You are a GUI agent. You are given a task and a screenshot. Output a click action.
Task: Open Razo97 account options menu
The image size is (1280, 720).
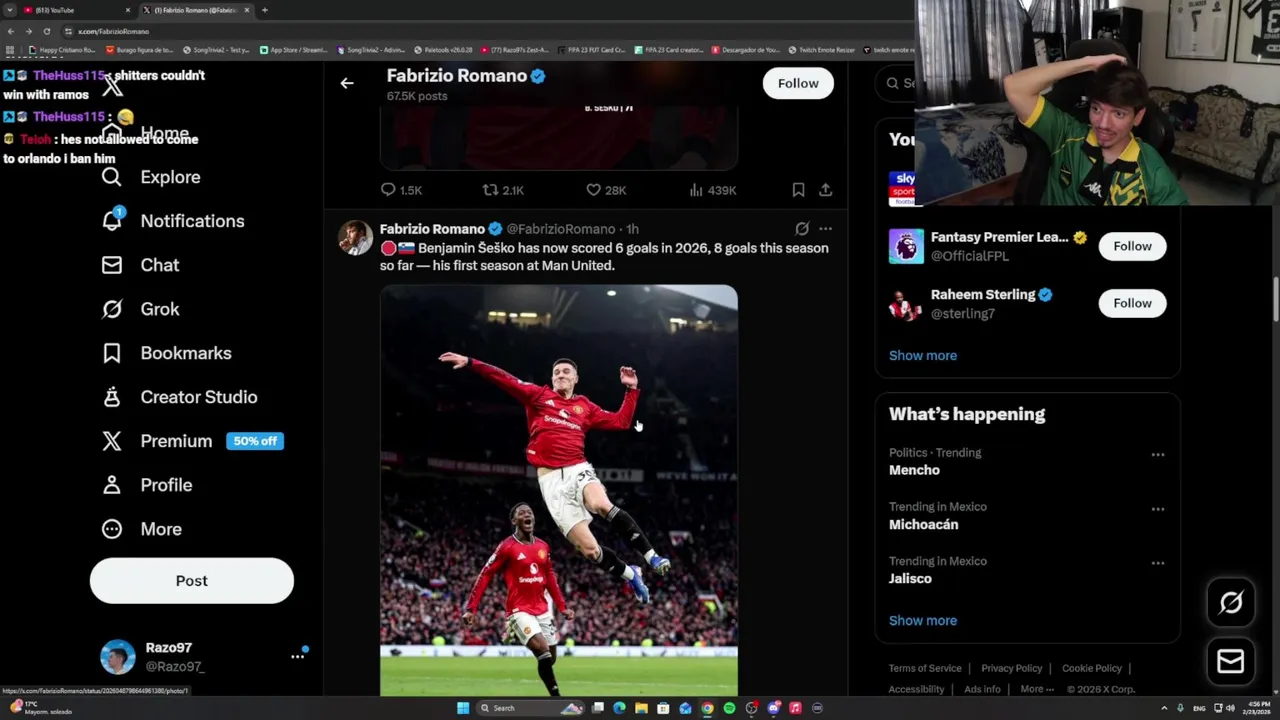coord(297,656)
